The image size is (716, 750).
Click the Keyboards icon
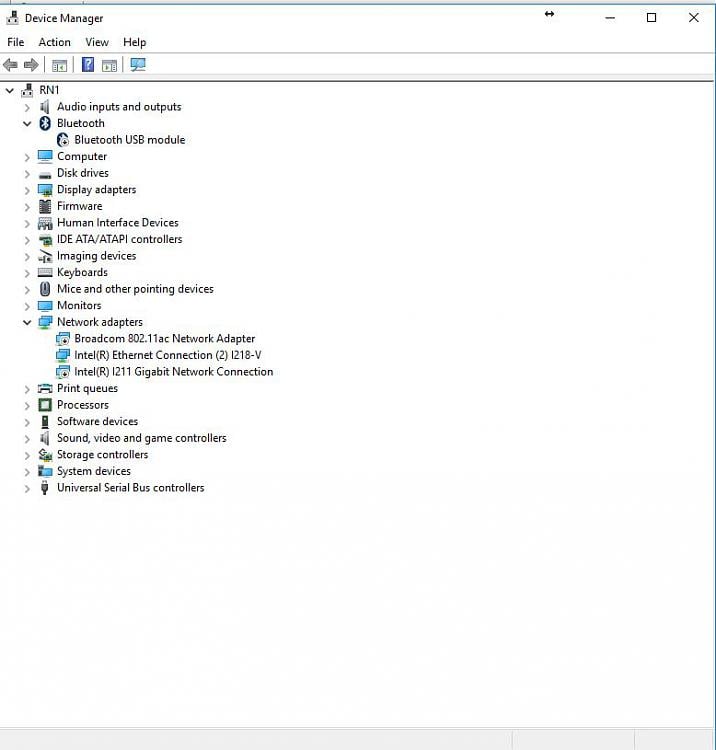[x=45, y=273]
